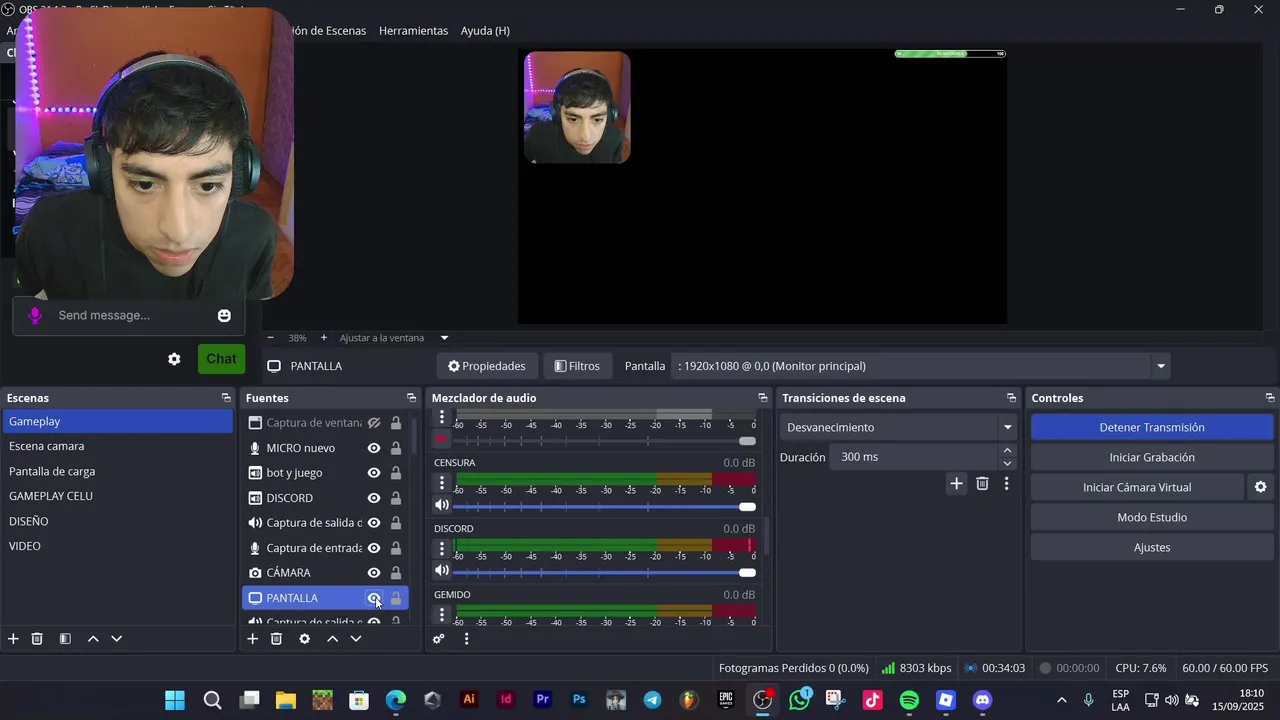Open GEMIDO channel three-dot options
The width and height of the screenshot is (1280, 720).
(x=442, y=614)
